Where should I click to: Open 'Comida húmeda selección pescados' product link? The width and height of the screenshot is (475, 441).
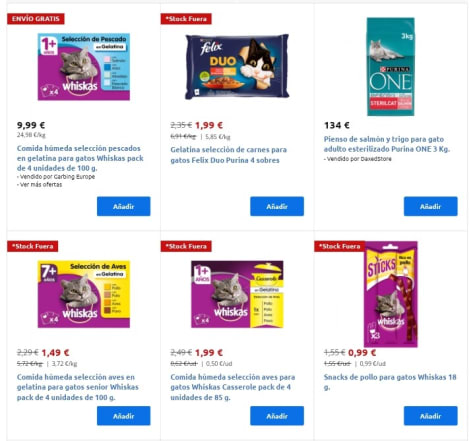(x=80, y=158)
